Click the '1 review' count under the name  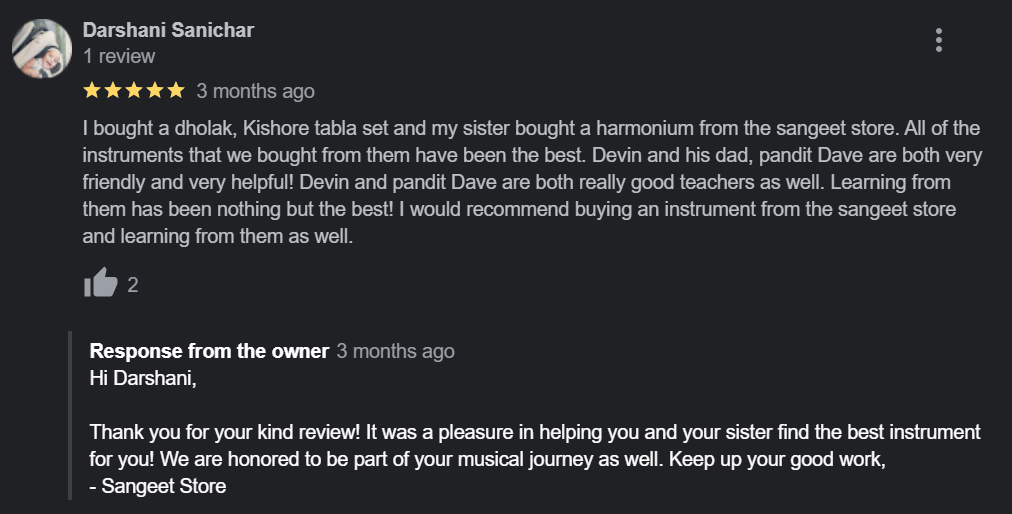119,56
